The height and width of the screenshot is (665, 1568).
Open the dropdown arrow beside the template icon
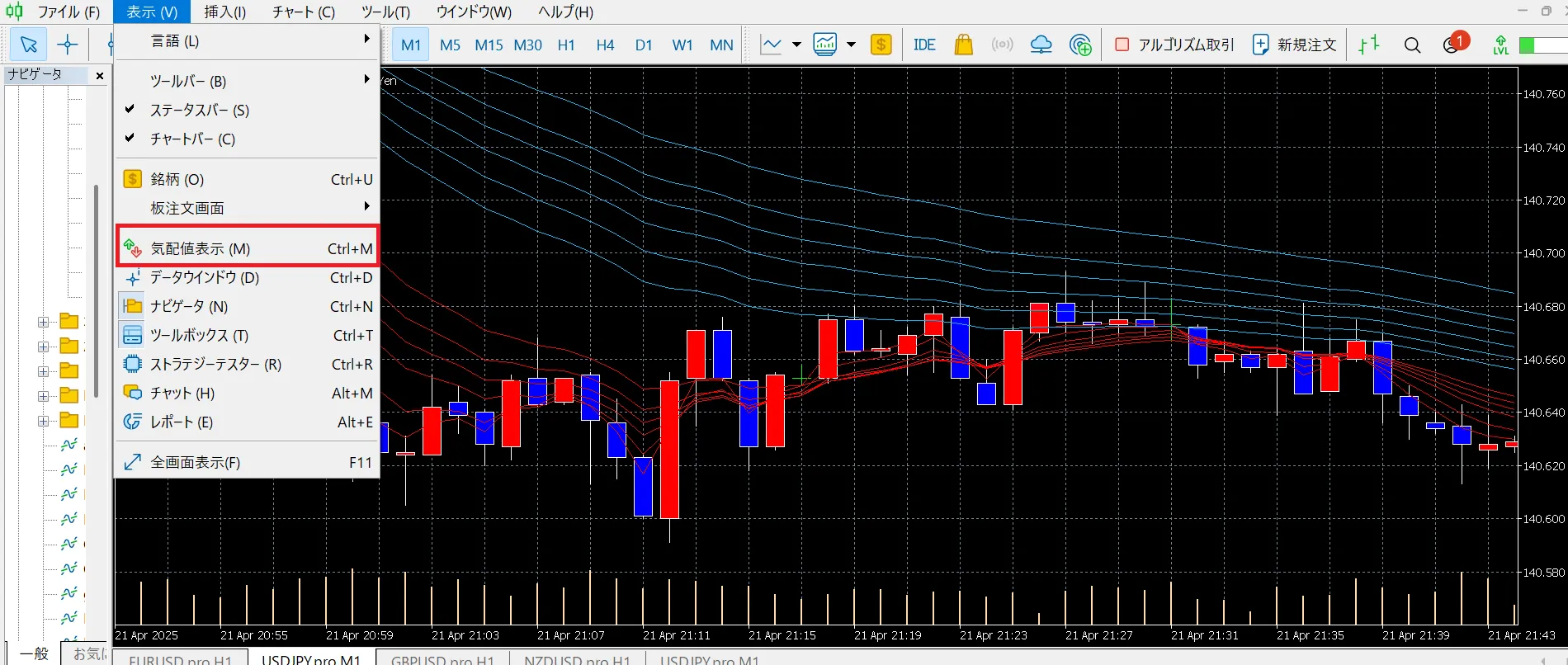851,45
